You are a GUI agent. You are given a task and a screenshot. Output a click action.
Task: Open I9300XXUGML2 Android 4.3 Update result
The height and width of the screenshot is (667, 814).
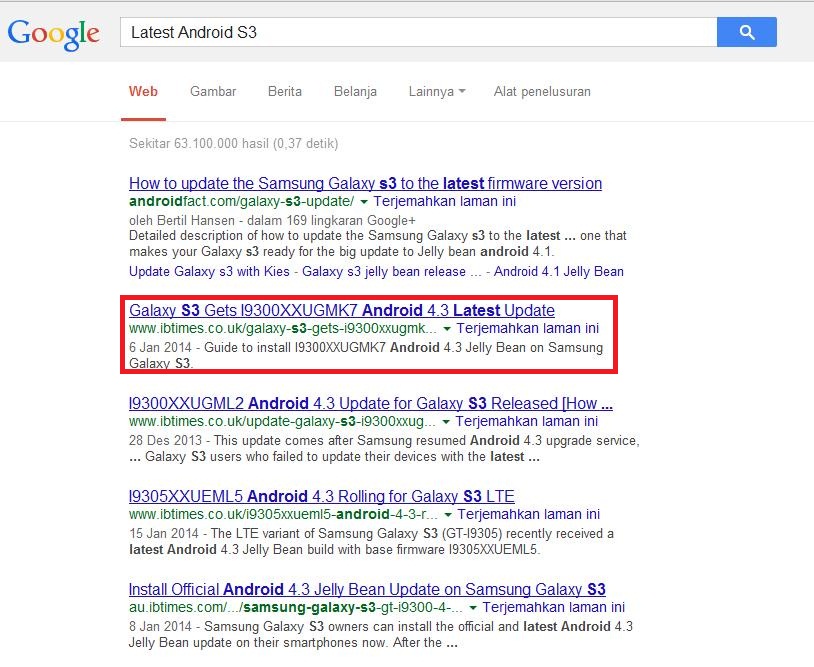point(371,403)
